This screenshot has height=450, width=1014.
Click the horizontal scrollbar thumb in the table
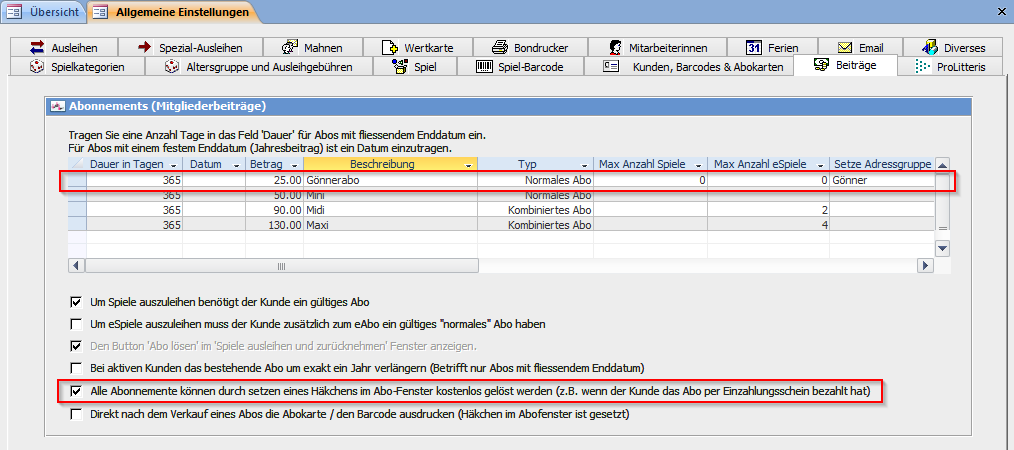point(281,266)
